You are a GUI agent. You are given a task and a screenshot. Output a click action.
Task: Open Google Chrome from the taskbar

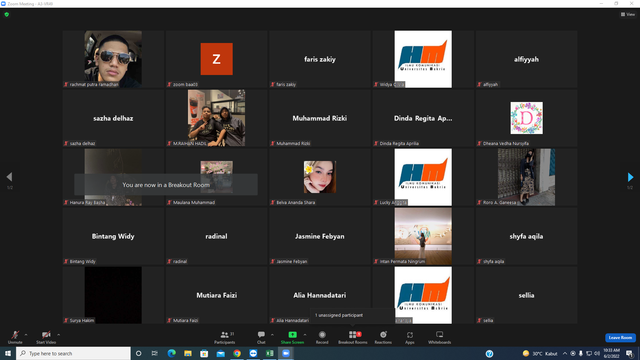coord(237,353)
